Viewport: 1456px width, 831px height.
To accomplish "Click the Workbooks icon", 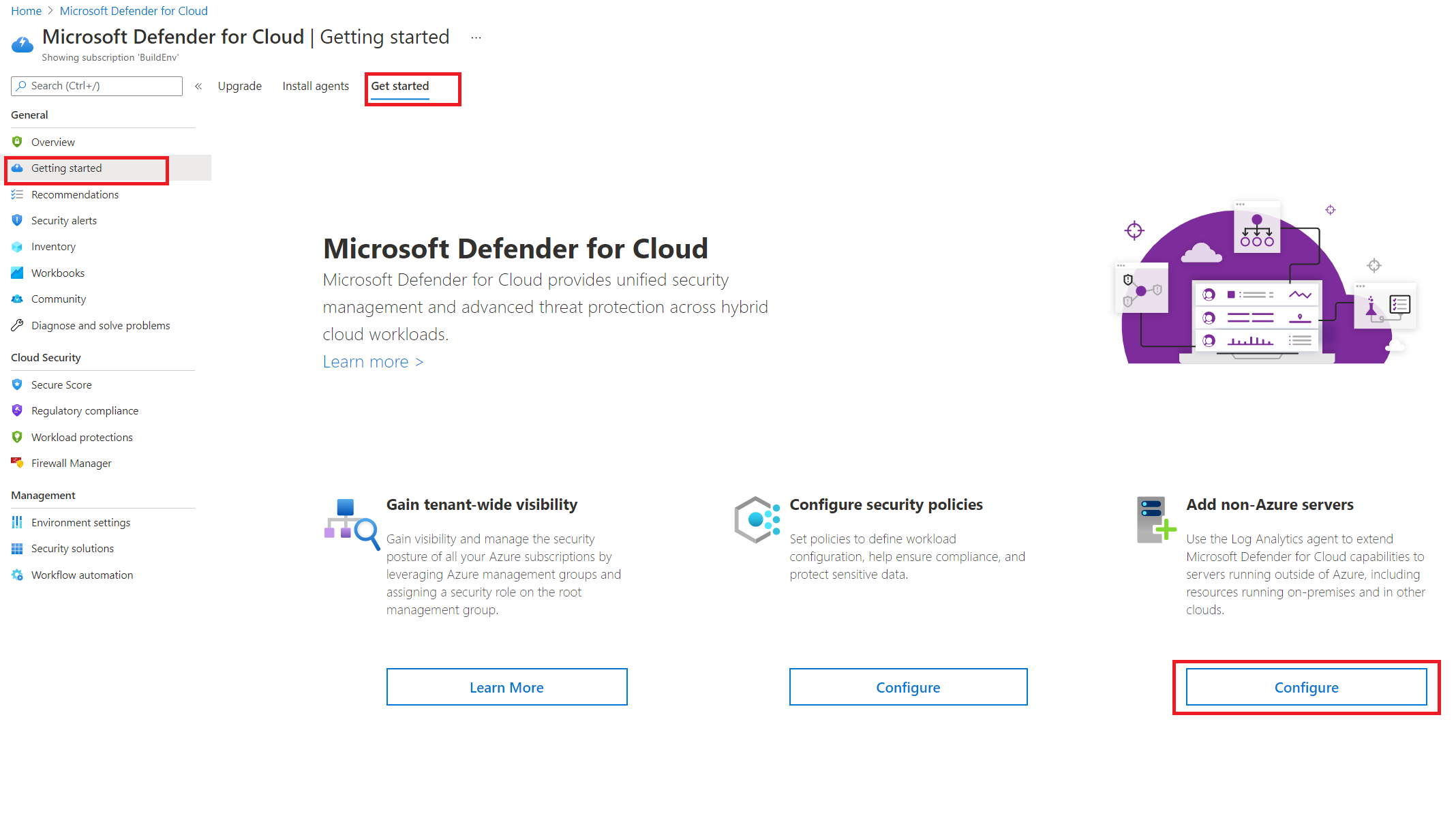I will click(x=17, y=272).
